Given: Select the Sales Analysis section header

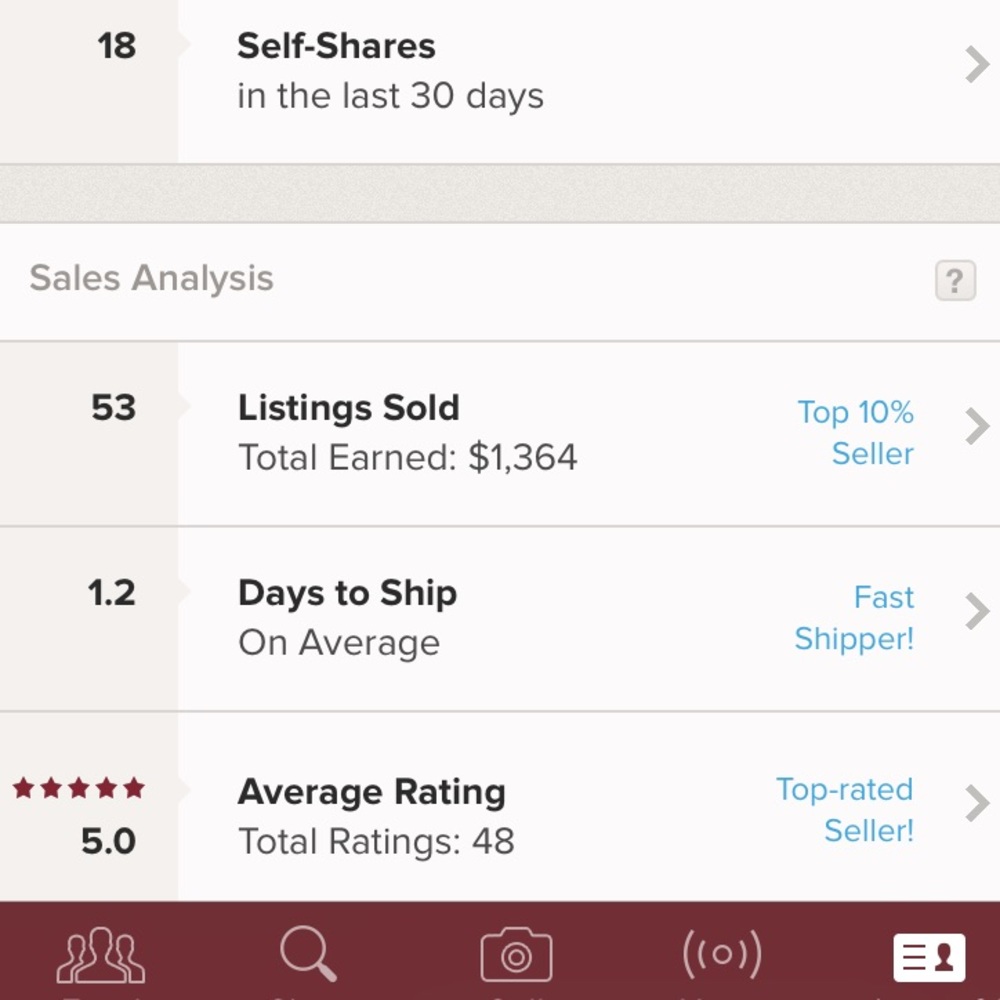Looking at the screenshot, I should pyautogui.click(x=152, y=278).
